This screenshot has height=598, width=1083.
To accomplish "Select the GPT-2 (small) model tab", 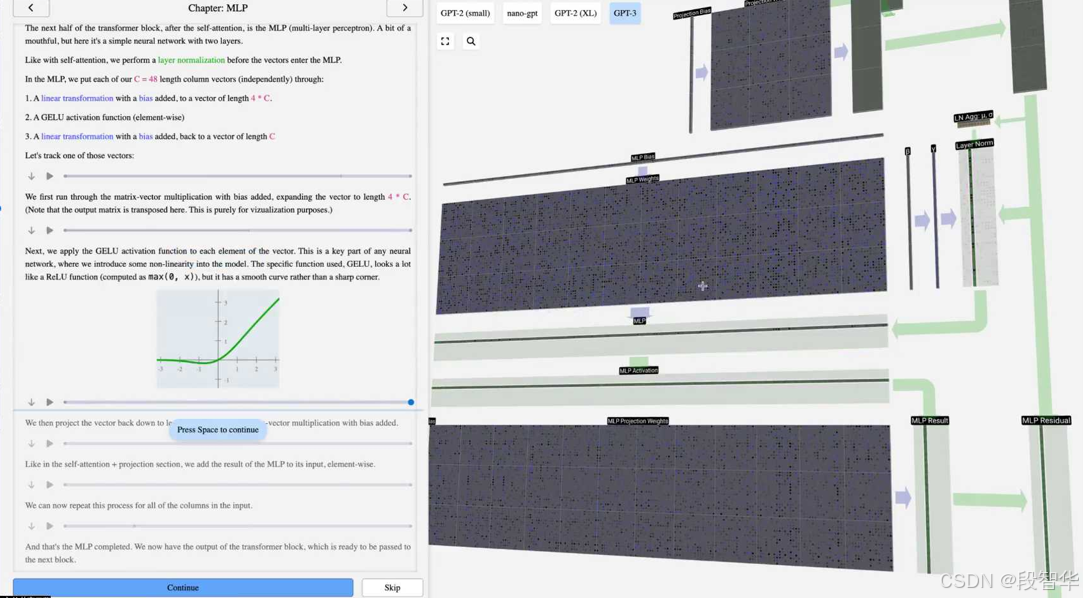I will (466, 13).
